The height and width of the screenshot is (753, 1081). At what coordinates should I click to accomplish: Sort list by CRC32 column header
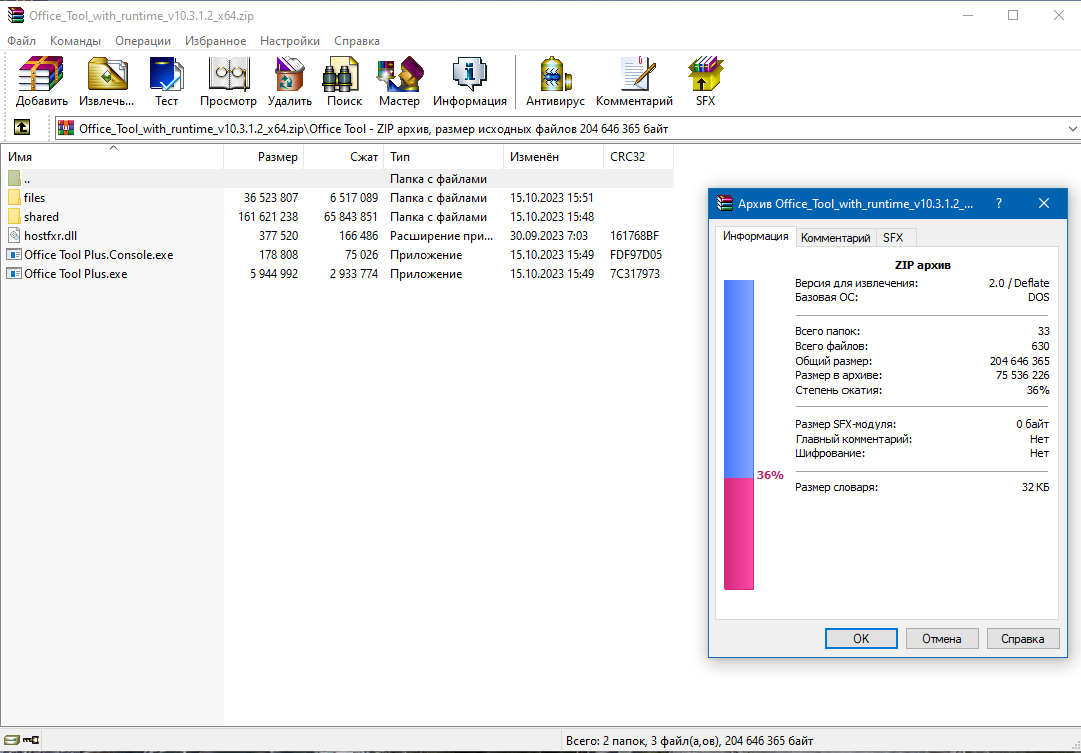tap(638, 157)
